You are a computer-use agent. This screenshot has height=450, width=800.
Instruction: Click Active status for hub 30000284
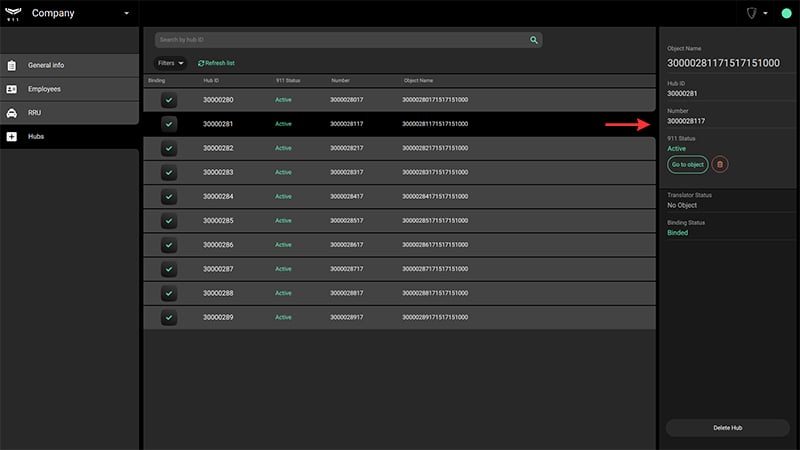click(283, 196)
